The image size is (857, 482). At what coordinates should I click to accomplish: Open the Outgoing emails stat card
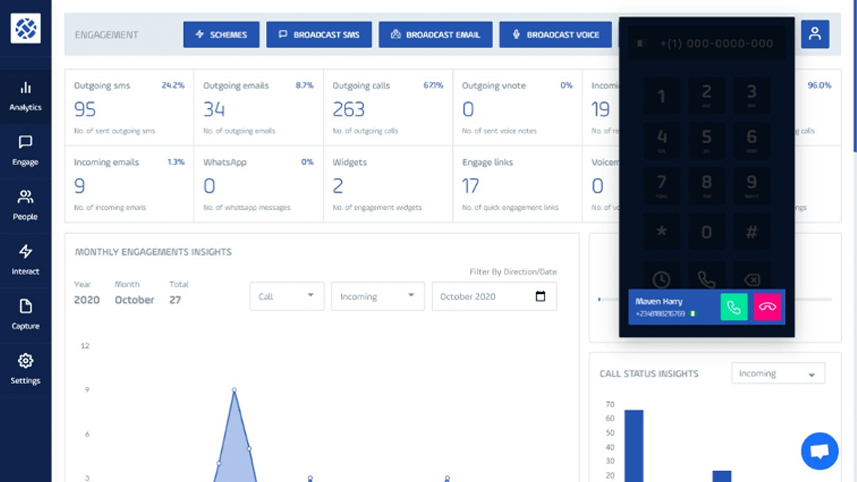(x=259, y=108)
